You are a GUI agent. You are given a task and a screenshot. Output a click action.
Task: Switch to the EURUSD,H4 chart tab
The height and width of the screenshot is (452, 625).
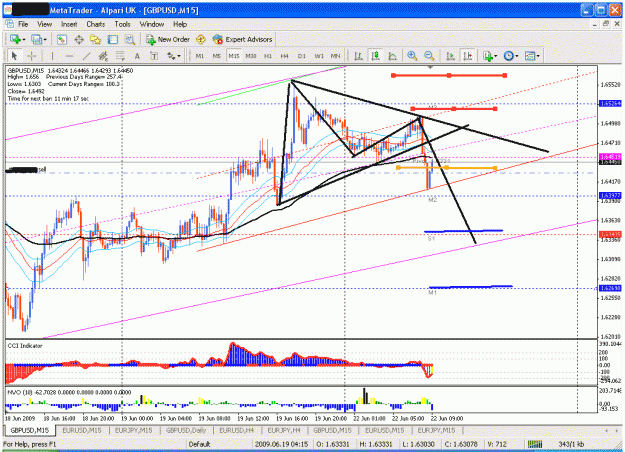(236, 430)
